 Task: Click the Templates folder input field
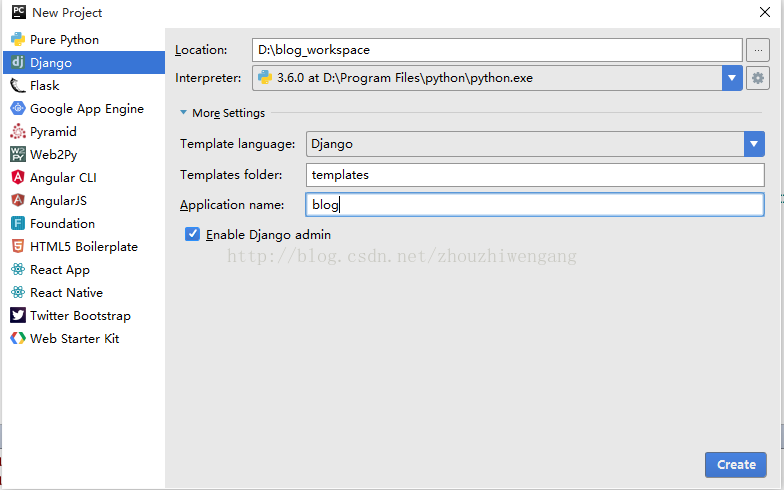[x=535, y=174]
